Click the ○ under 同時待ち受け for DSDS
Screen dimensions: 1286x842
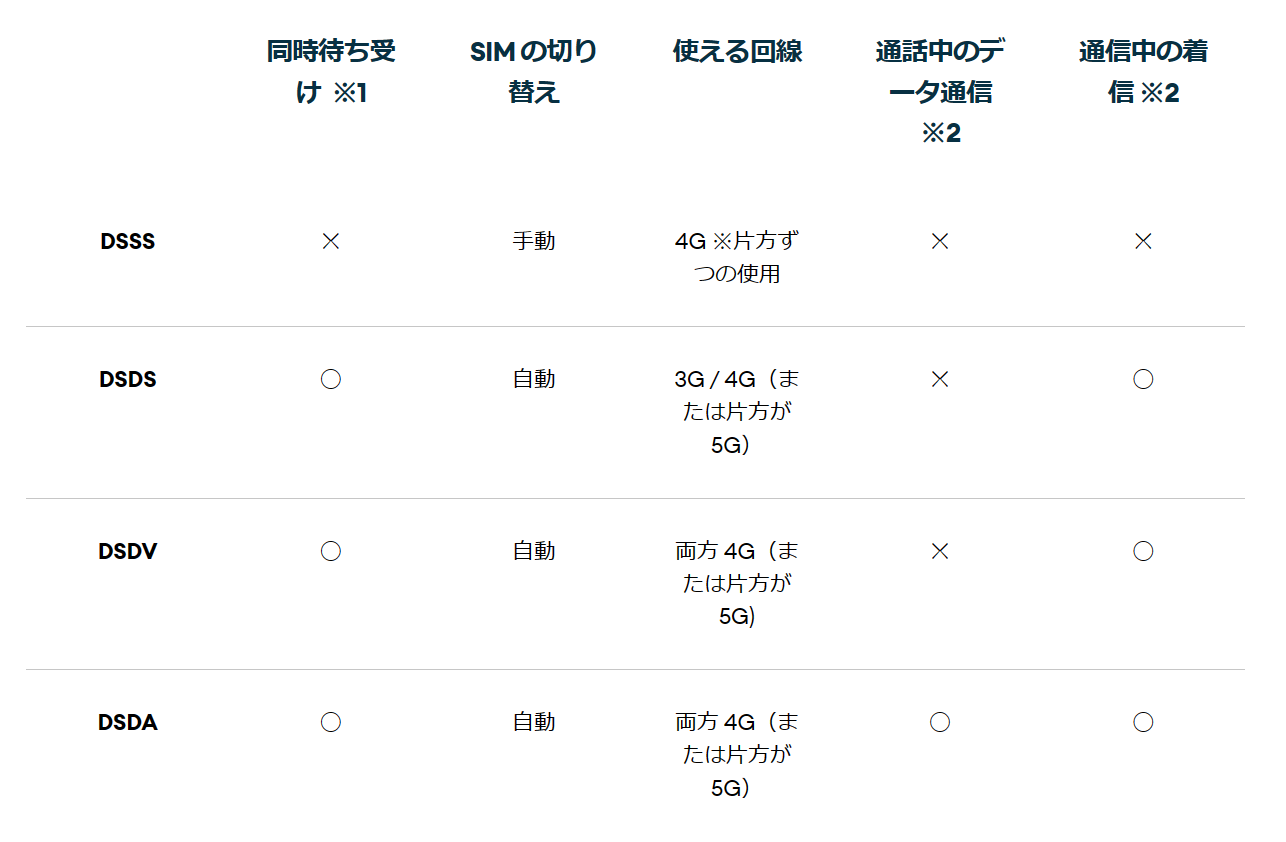331,379
